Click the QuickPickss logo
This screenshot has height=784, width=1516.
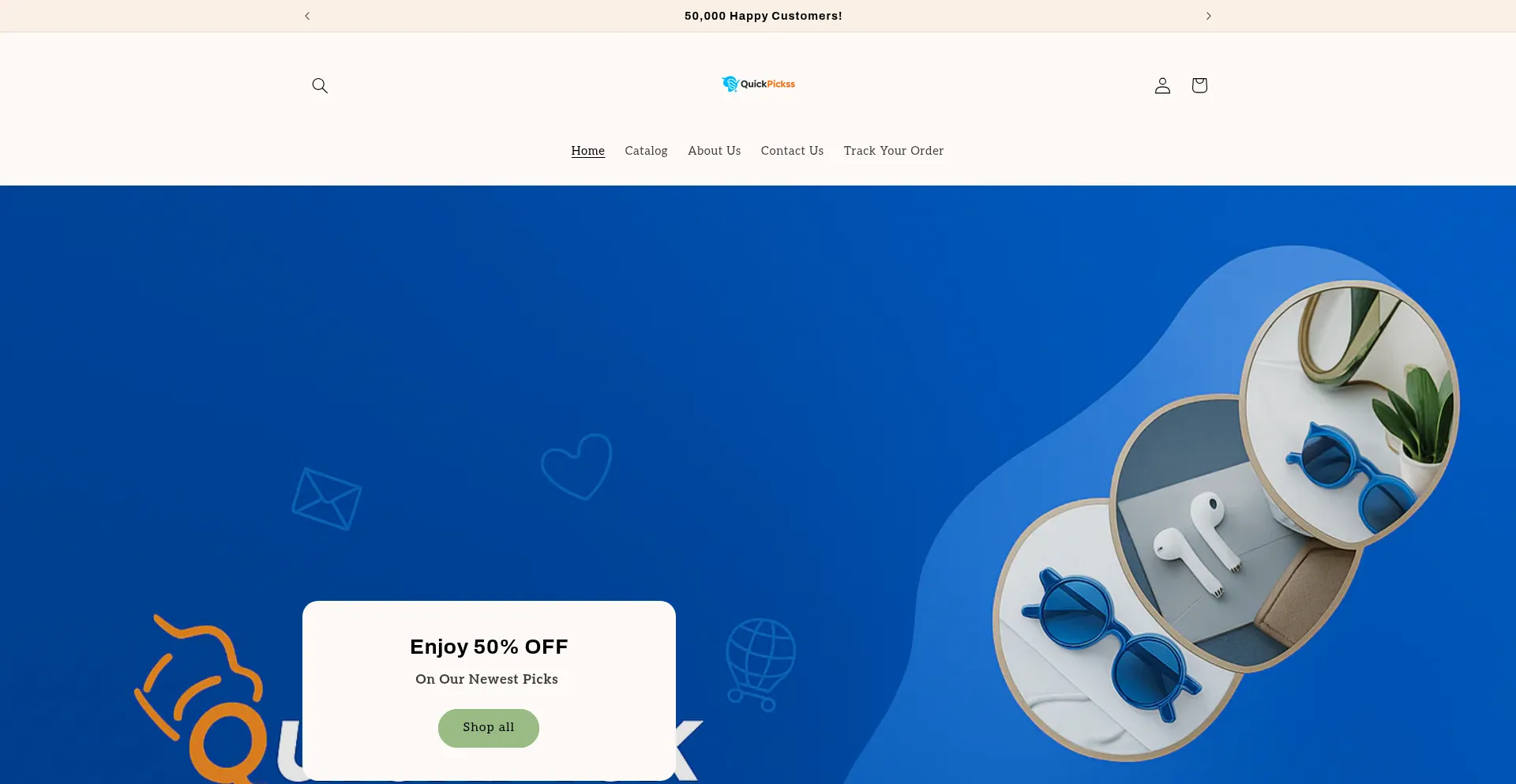click(x=758, y=84)
